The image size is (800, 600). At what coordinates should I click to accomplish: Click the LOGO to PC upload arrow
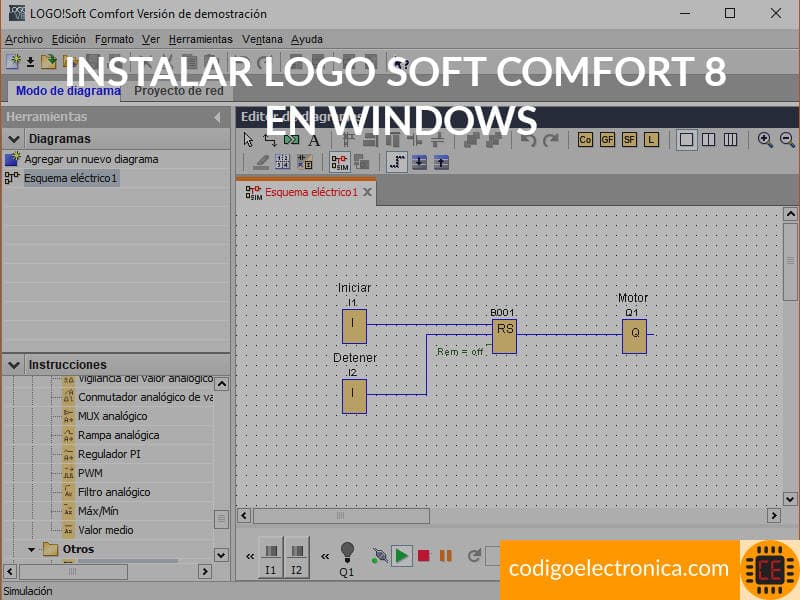point(441,163)
